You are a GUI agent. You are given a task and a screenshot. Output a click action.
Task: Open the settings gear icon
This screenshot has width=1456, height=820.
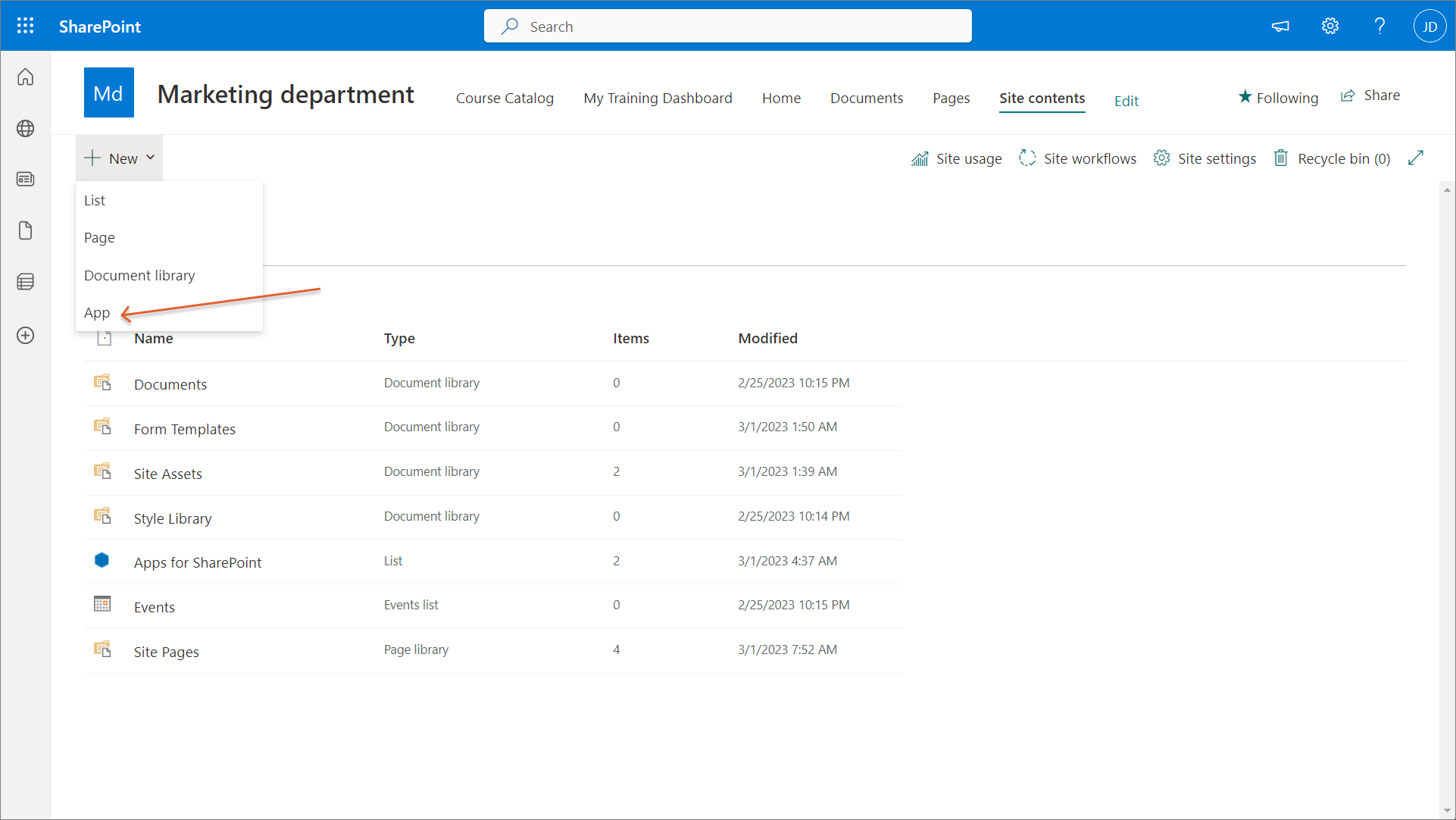[x=1330, y=27]
